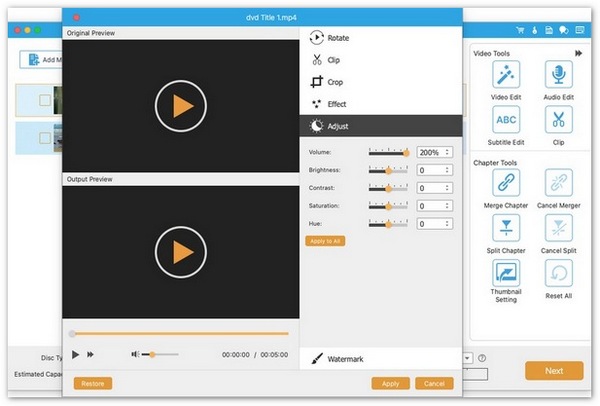Click the chat feedback icon in title bar
Viewport: 600px width, 406px height.
click(x=564, y=30)
